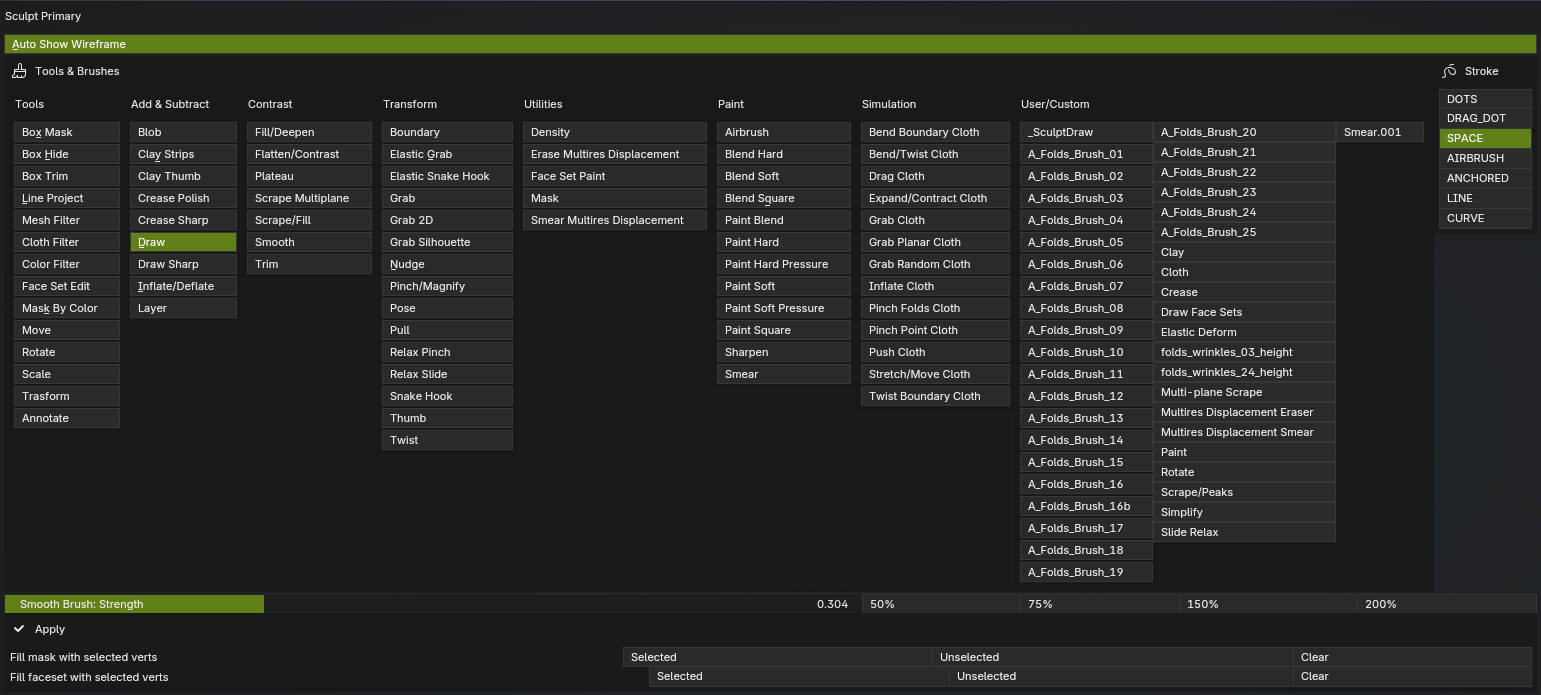Choose the Twist brush
This screenshot has width=1541, height=695.
(448, 440)
